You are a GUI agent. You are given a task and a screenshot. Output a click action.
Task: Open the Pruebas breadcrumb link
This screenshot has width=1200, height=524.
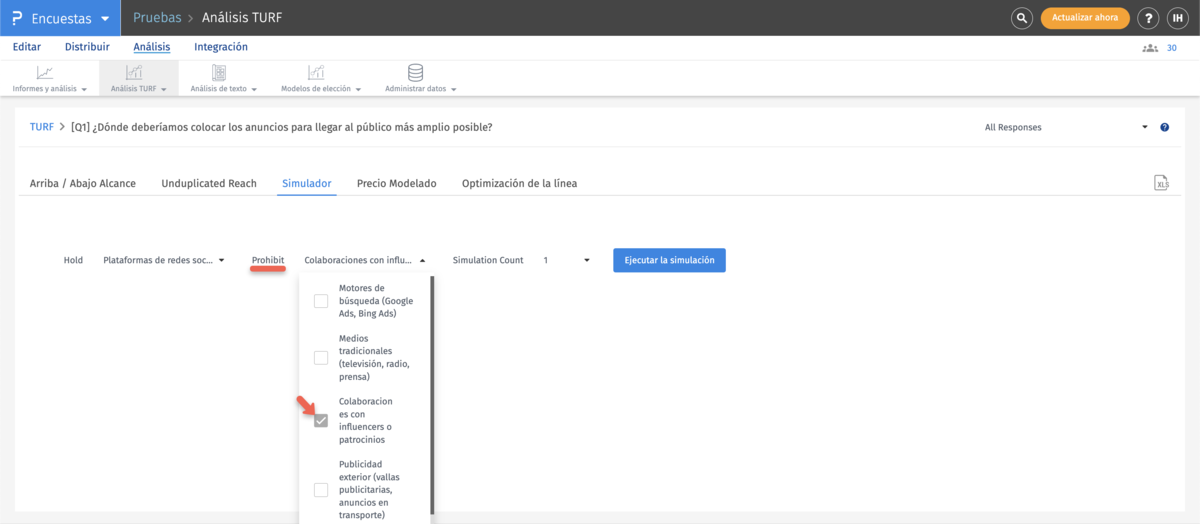(x=157, y=18)
